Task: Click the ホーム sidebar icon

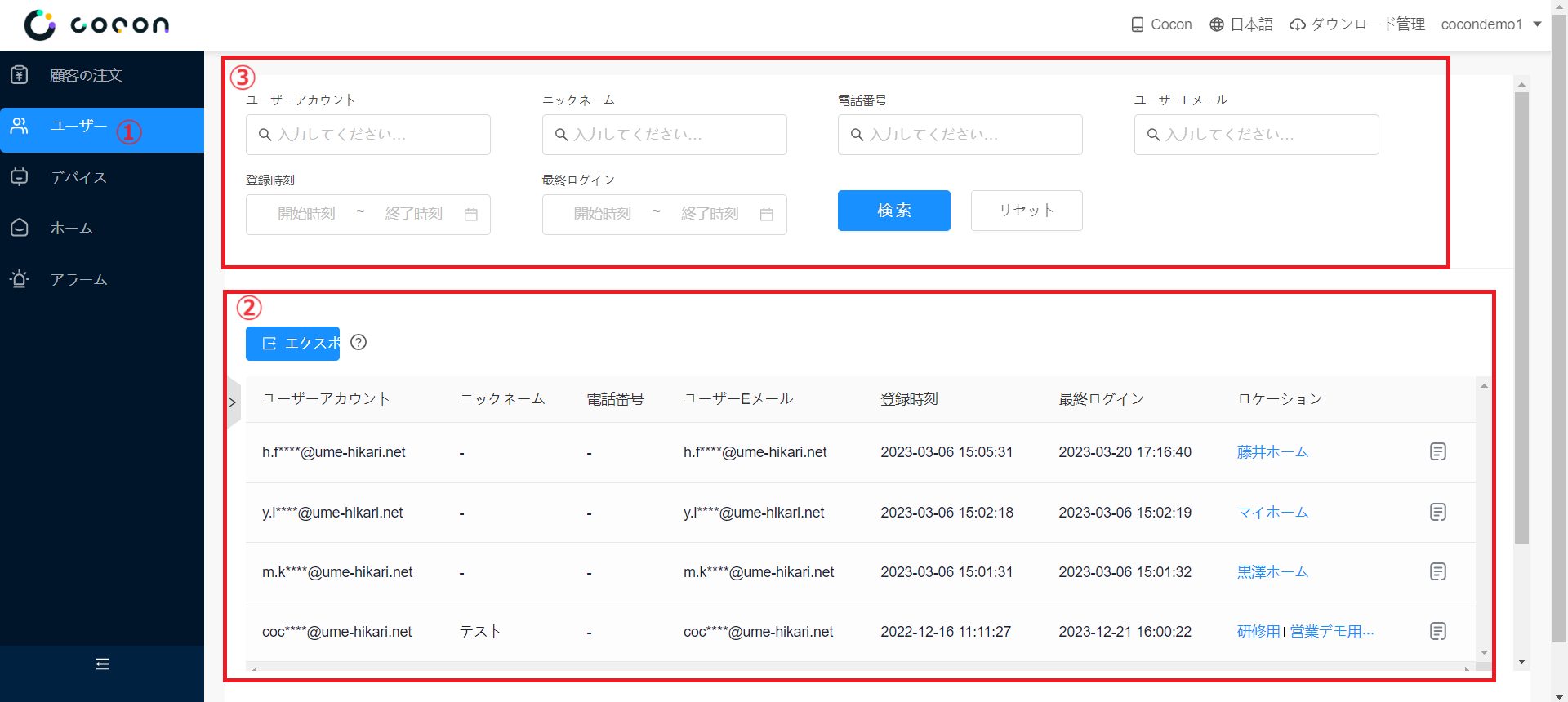Action: coord(20,228)
